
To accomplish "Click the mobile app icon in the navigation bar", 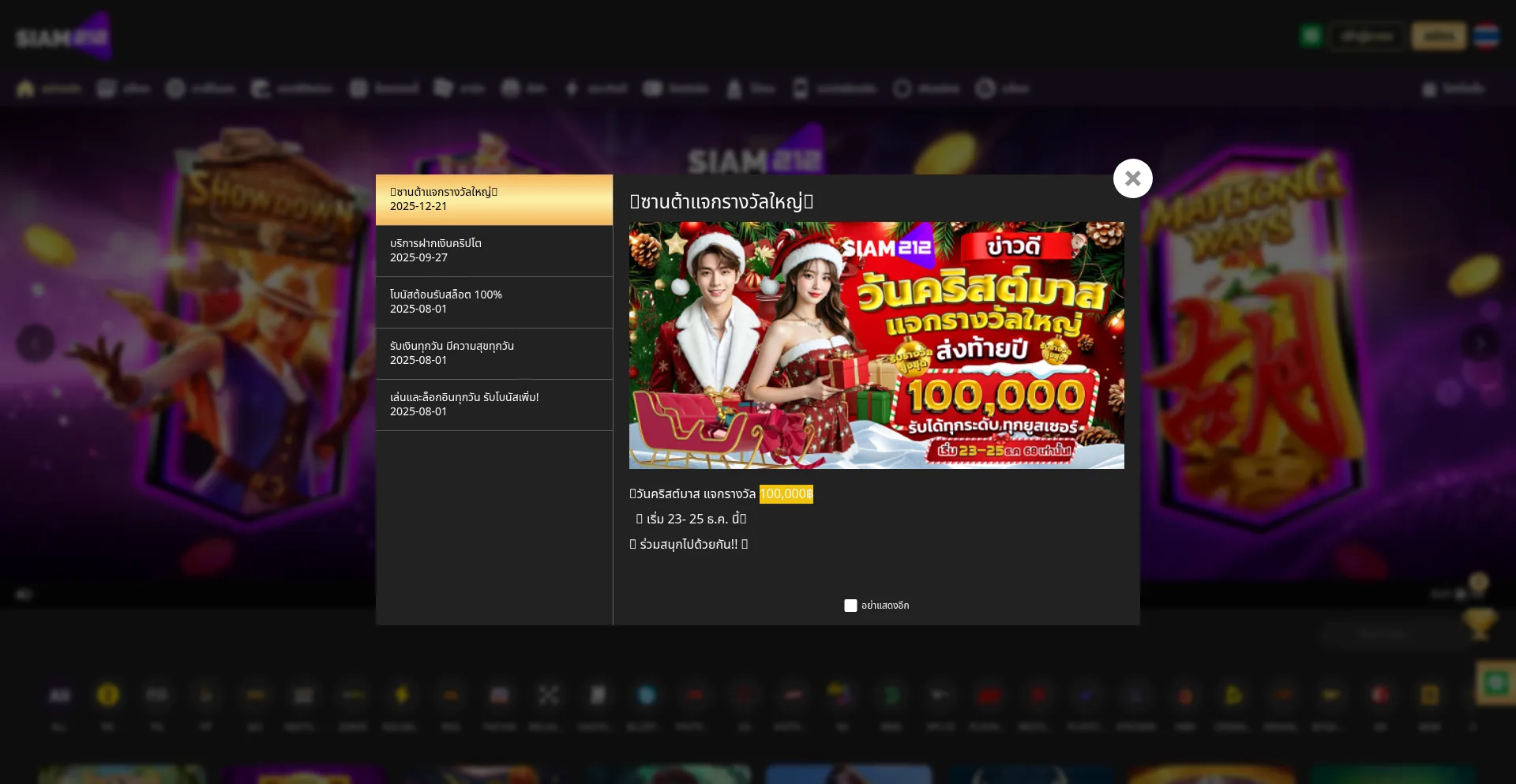I will [800, 88].
